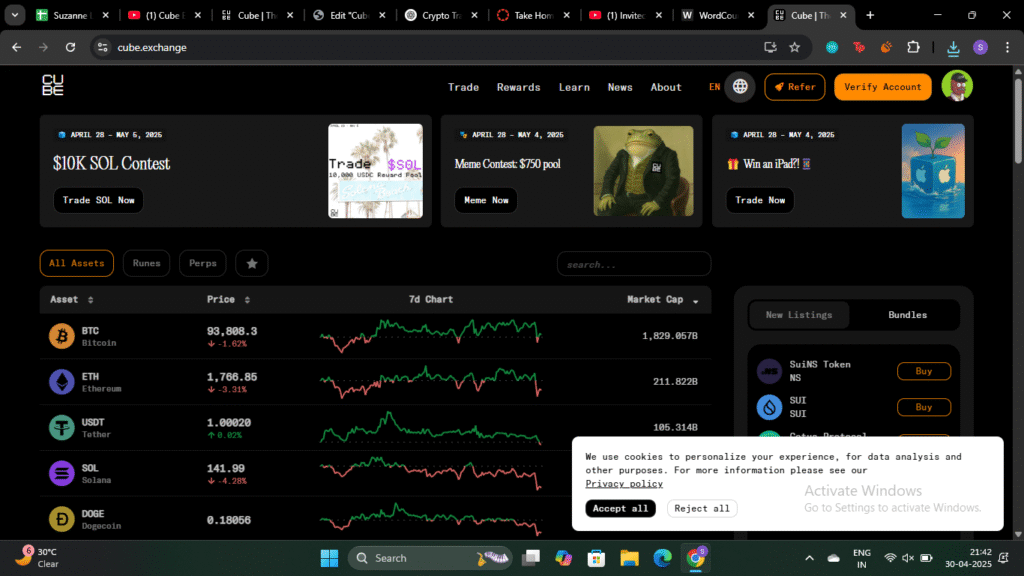Screen dimensions: 1024x576
Task: Select the Bitcoin BTC coin icon
Action: point(62,336)
